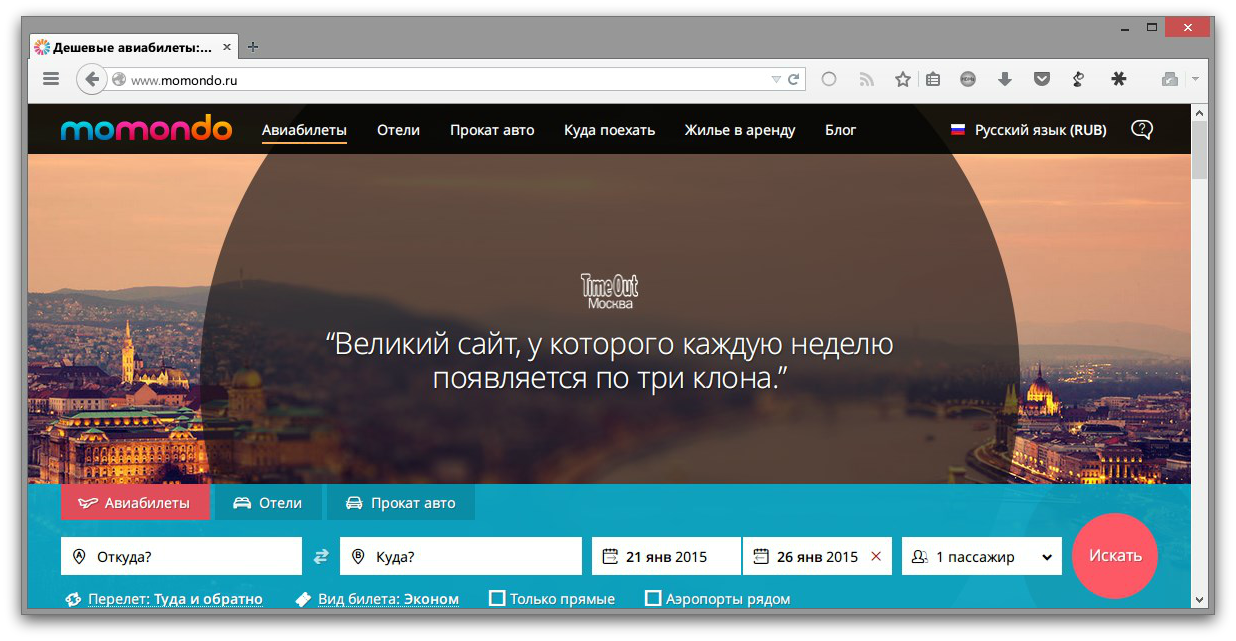Go back with the browser back arrow
The width and height of the screenshot is (1236, 641).
(91, 79)
